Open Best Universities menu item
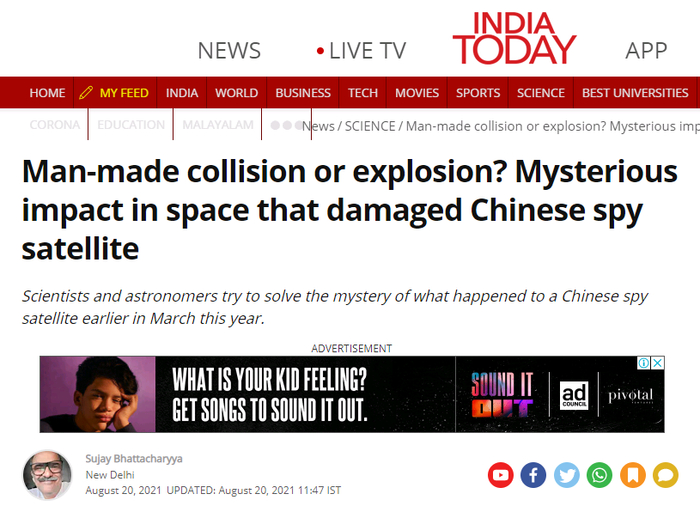 click(635, 93)
